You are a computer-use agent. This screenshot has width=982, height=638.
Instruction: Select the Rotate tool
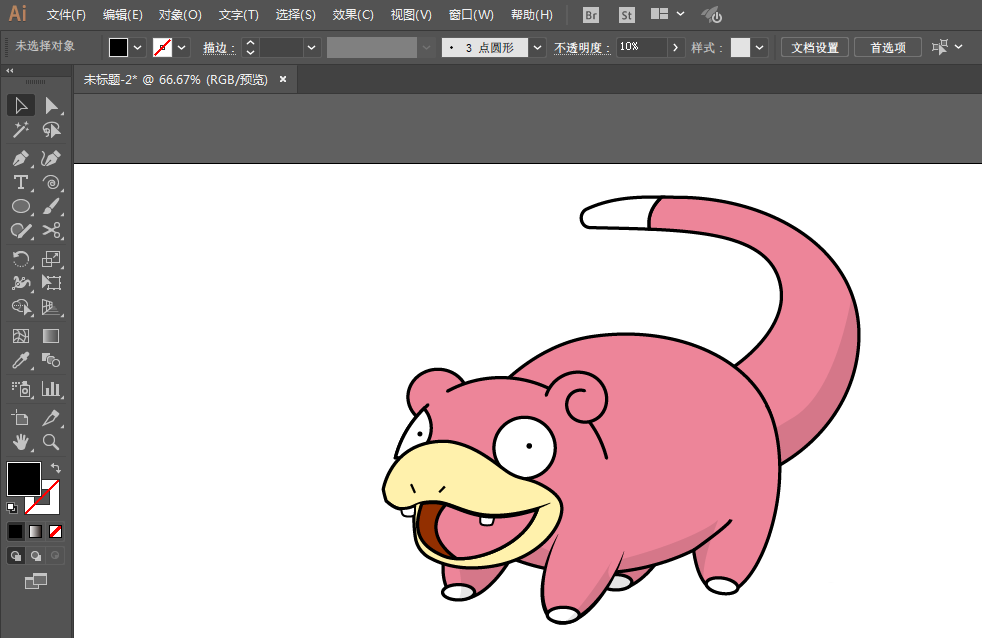point(21,259)
